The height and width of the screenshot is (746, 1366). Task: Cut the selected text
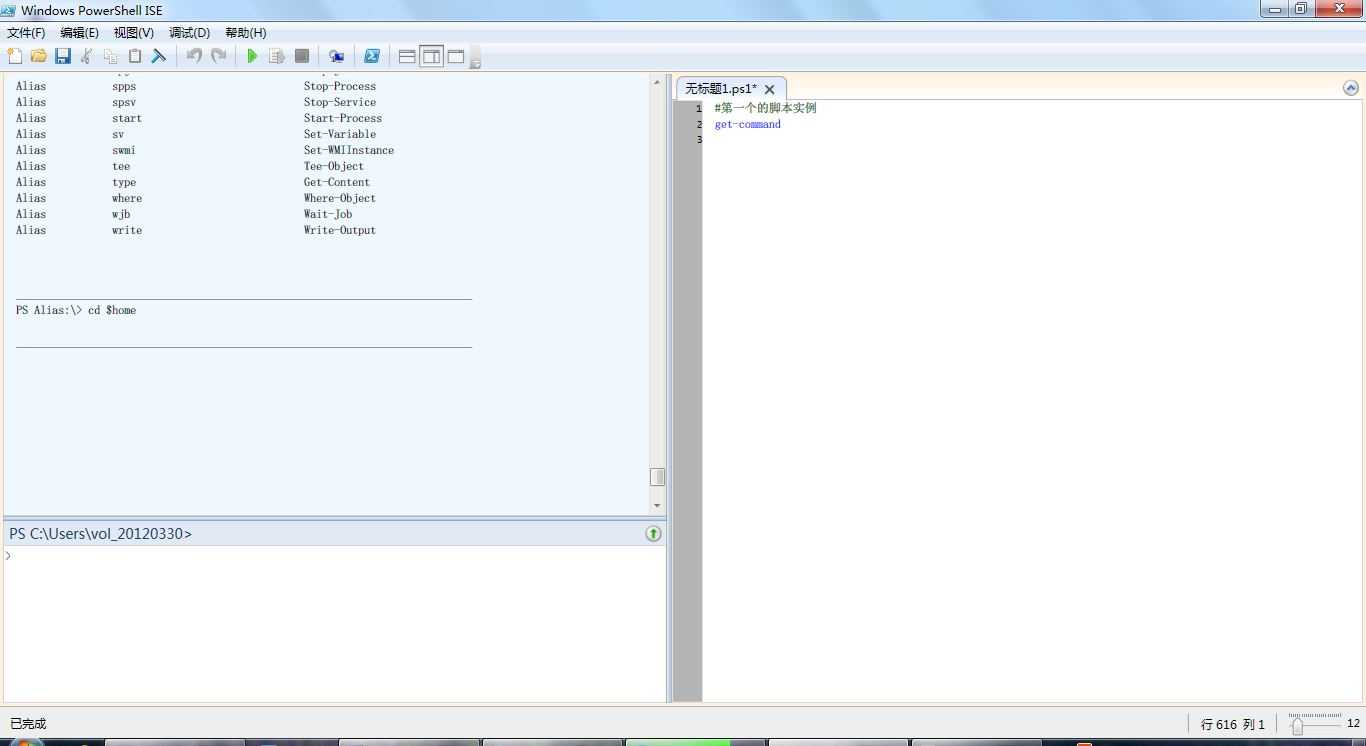pos(87,56)
